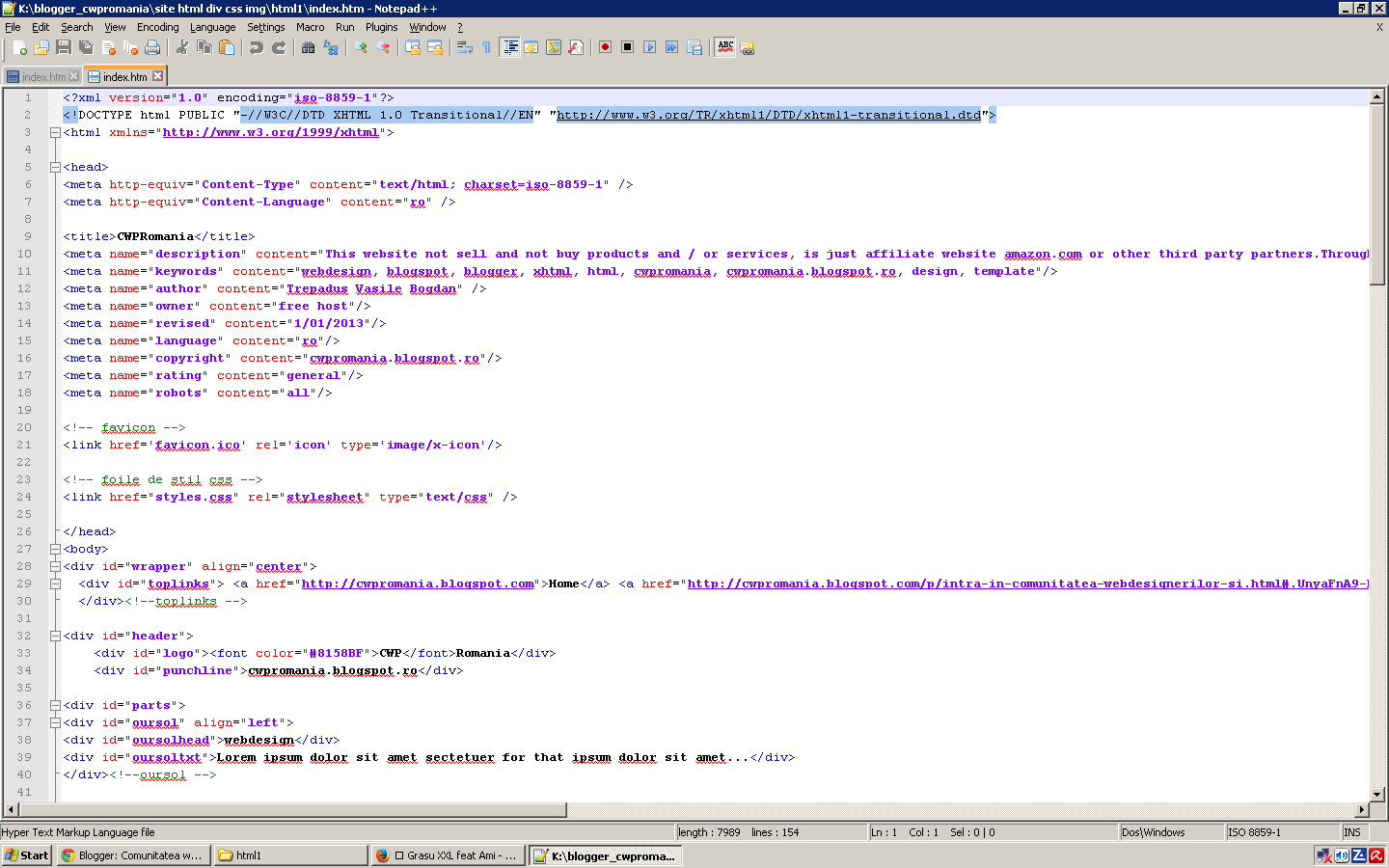Viewport: 1389px width, 868px height.
Task: Toggle synchronized vertical scrolling
Action: (x=413, y=47)
